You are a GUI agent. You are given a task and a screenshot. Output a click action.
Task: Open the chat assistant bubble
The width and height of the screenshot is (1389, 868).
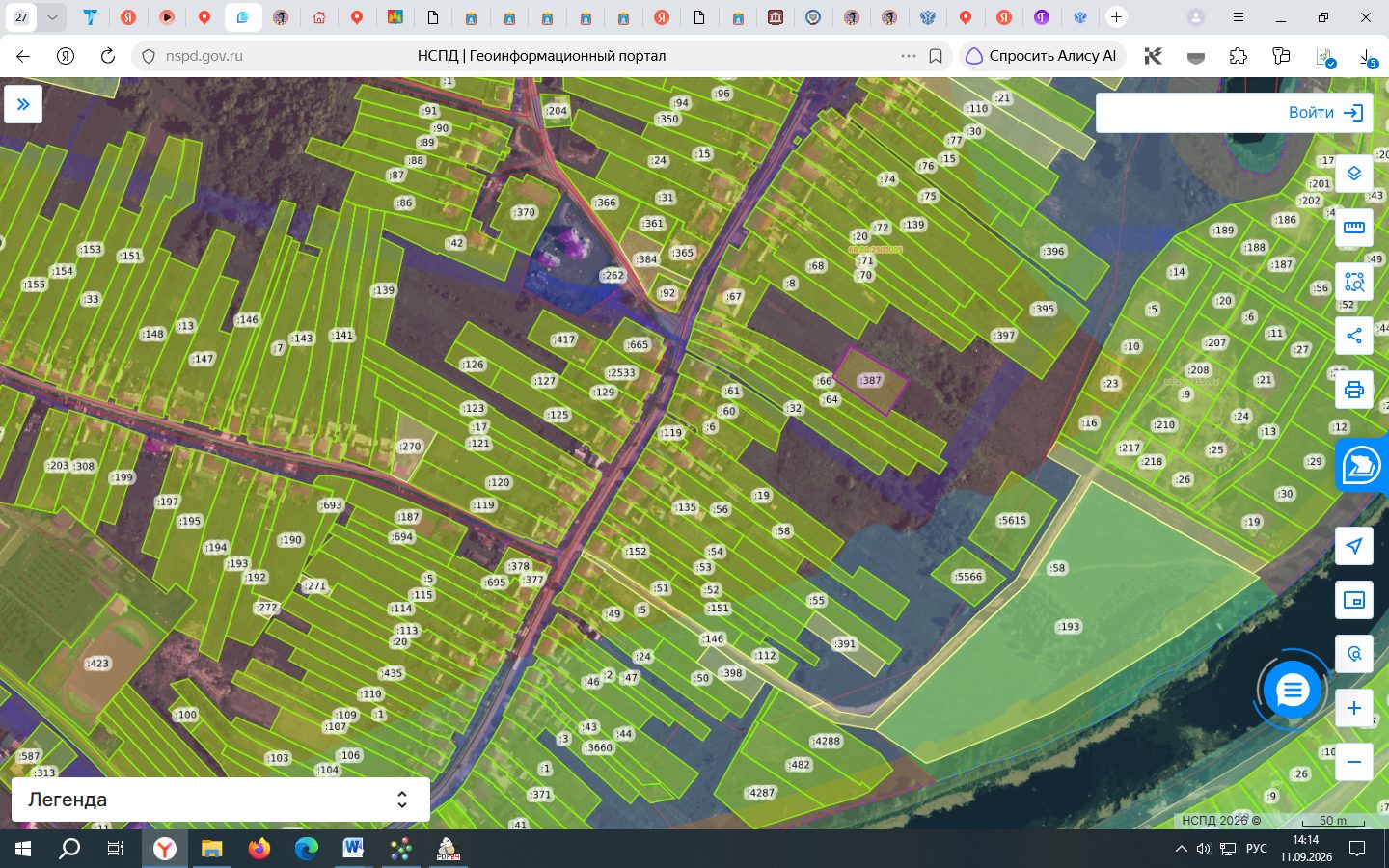tap(1292, 690)
